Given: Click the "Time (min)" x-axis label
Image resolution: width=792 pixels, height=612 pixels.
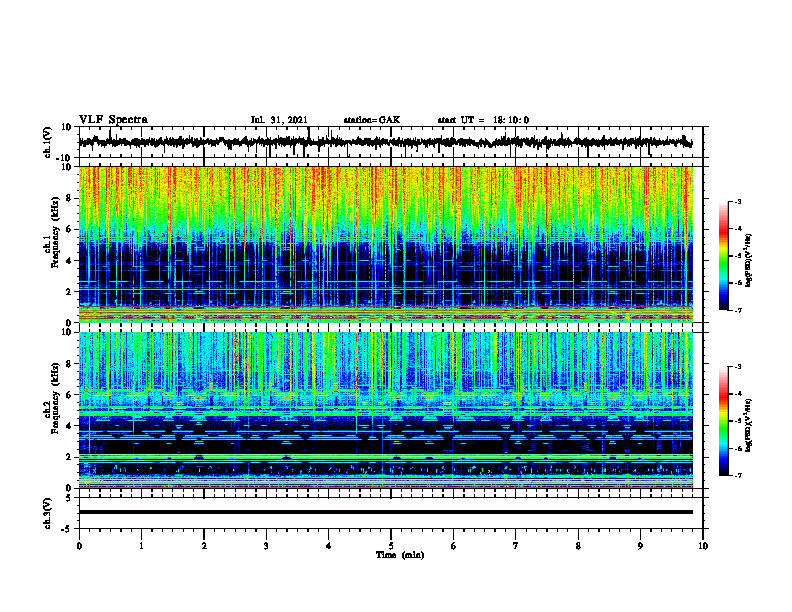Looking at the screenshot, I should [400, 555].
